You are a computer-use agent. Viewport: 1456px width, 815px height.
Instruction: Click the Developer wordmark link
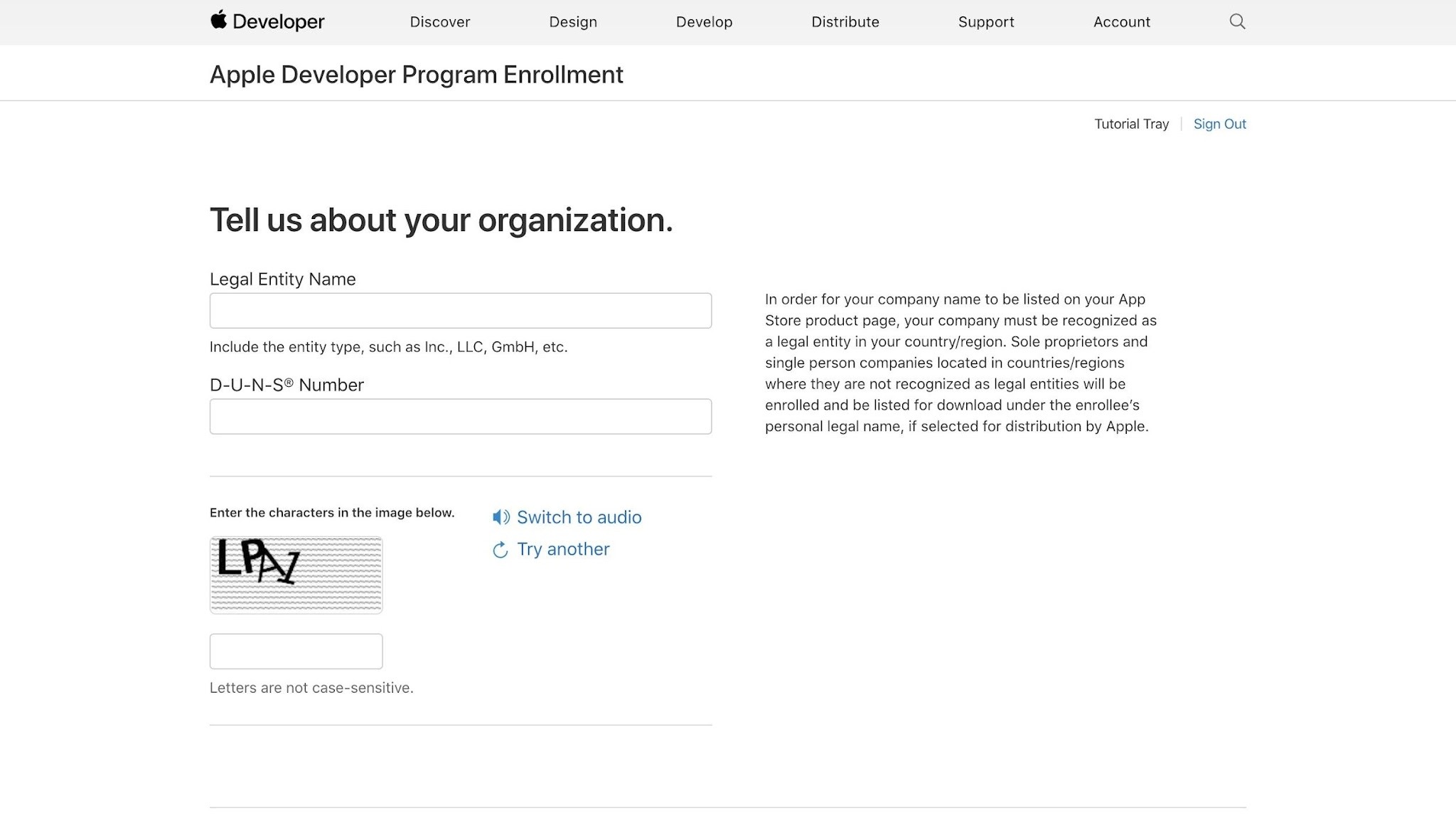tap(278, 22)
